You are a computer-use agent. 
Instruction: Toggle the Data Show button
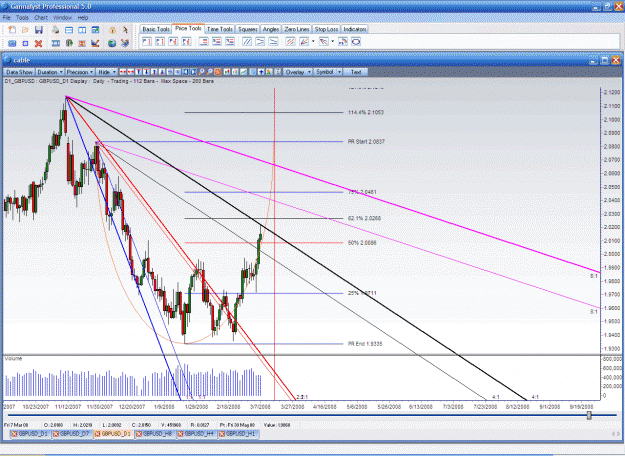pyautogui.click(x=19, y=72)
